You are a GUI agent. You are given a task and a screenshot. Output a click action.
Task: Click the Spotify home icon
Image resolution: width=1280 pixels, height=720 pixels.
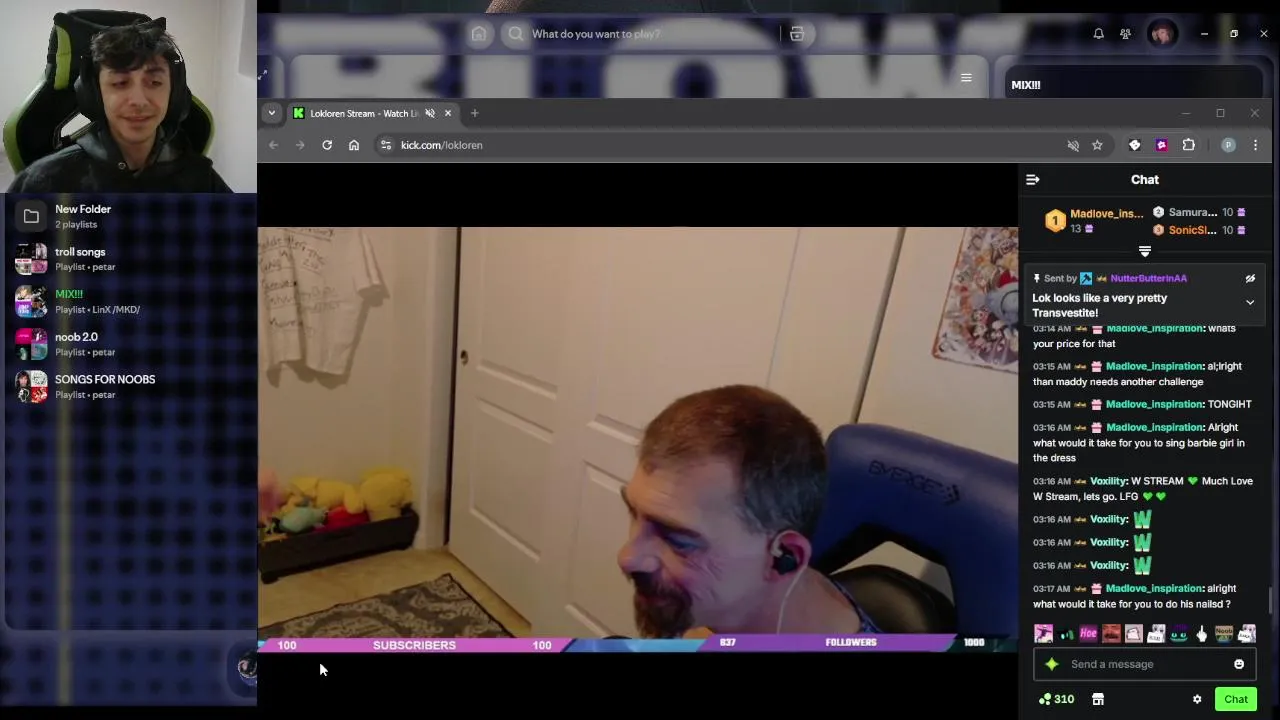pyautogui.click(x=479, y=34)
